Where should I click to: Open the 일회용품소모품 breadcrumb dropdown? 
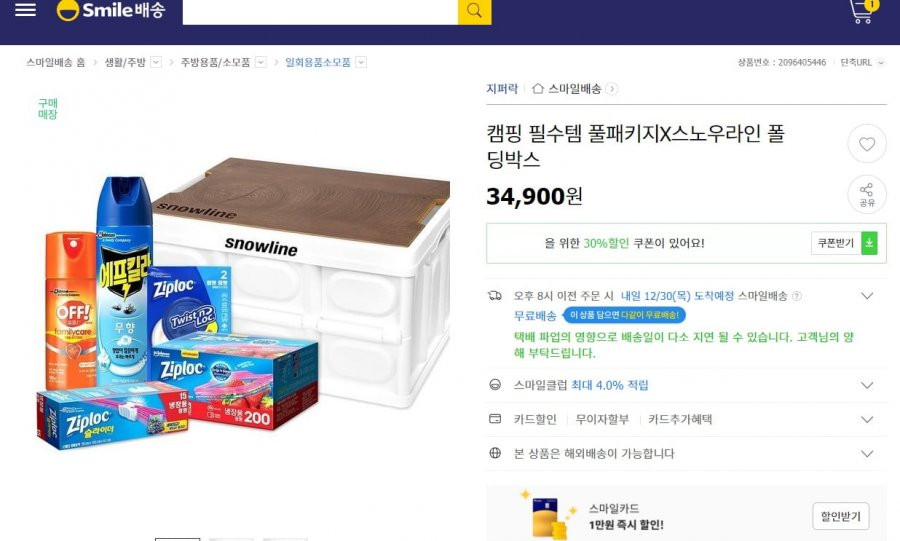click(x=361, y=62)
